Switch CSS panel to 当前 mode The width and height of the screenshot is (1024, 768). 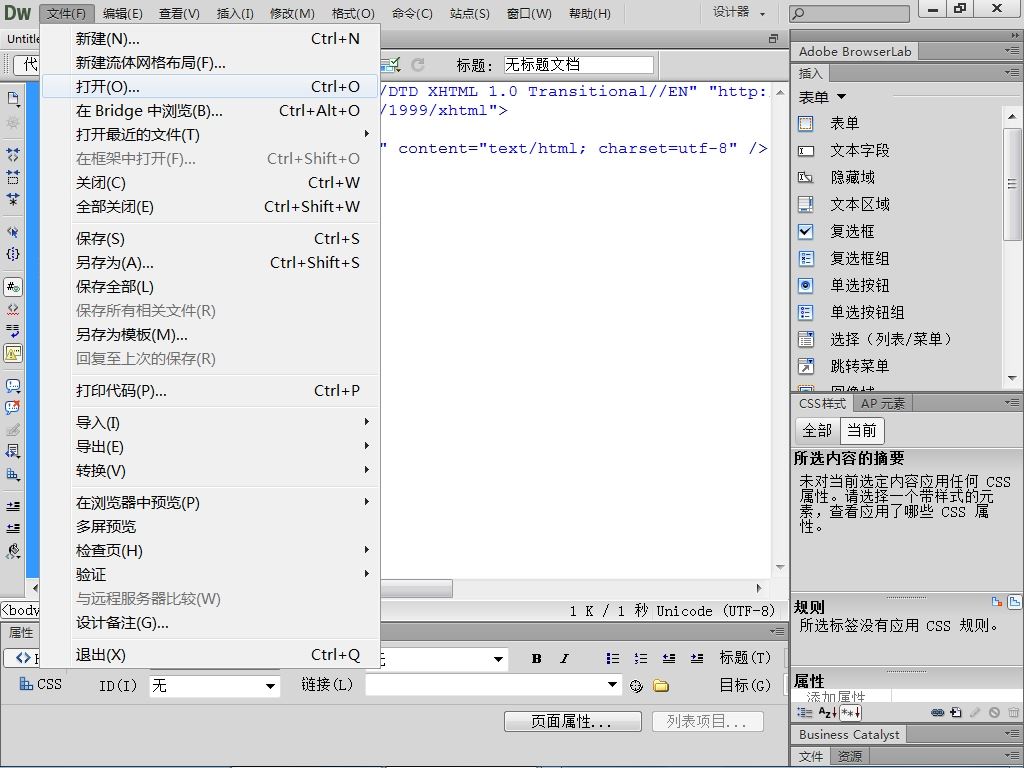pos(862,430)
